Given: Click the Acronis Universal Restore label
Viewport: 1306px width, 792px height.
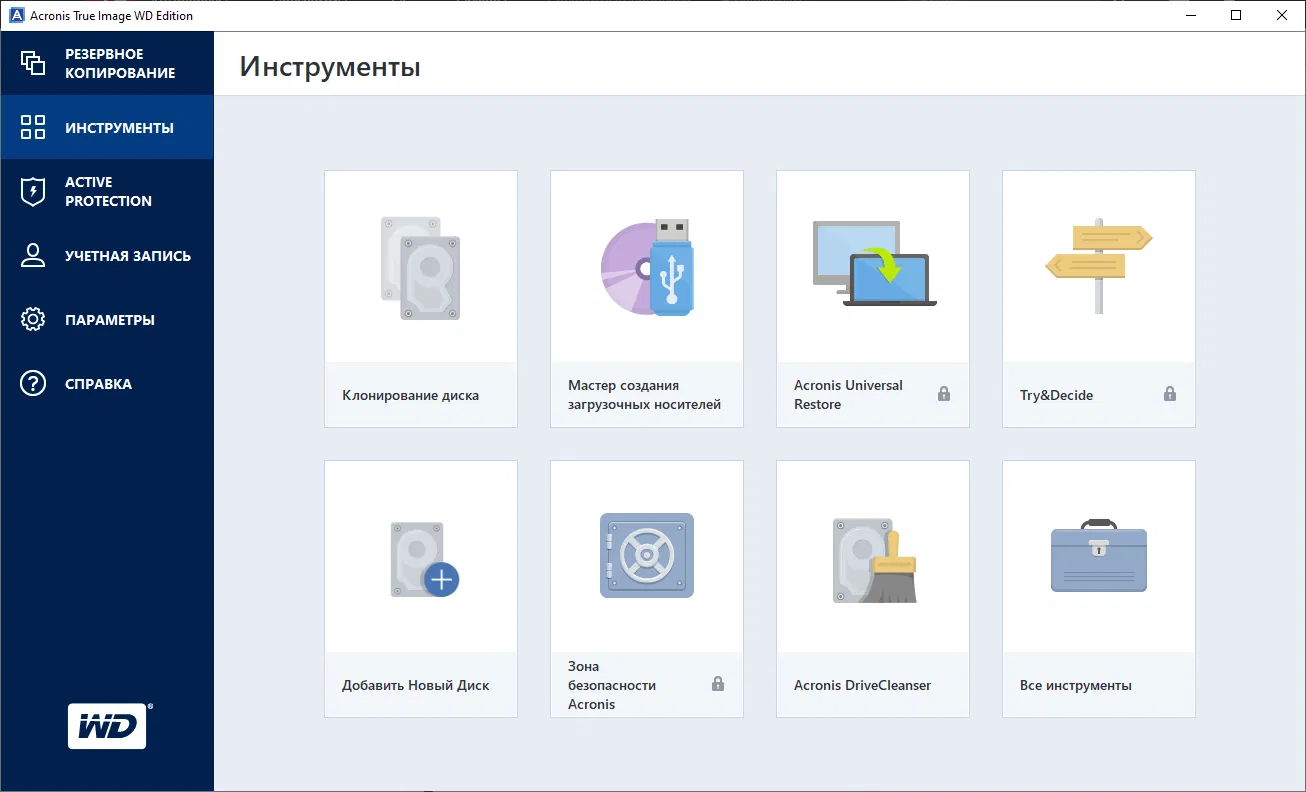Looking at the screenshot, I should [x=848, y=395].
